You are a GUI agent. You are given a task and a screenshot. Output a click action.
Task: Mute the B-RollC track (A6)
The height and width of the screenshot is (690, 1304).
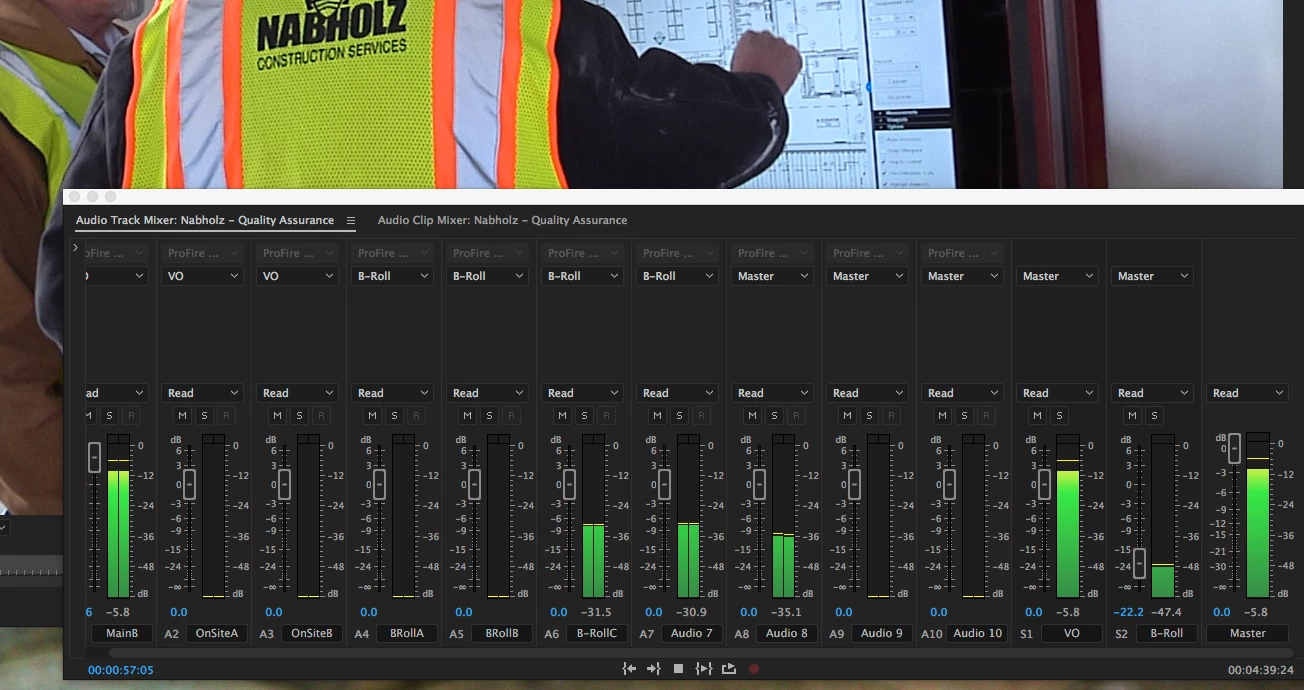pos(562,416)
